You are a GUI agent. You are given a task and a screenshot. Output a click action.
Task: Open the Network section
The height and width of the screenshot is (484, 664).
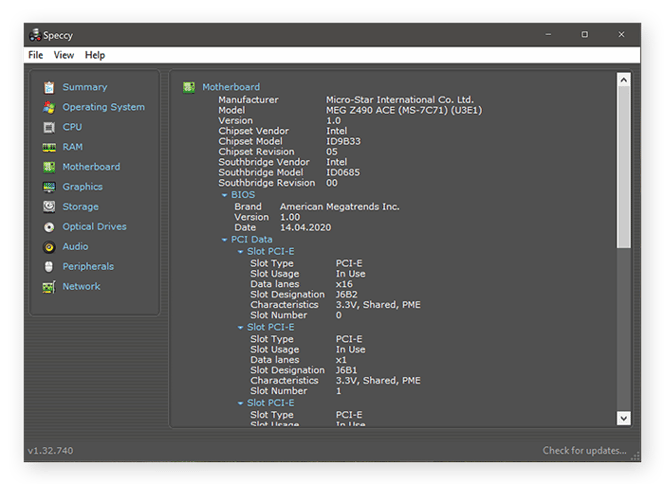[x=81, y=286]
